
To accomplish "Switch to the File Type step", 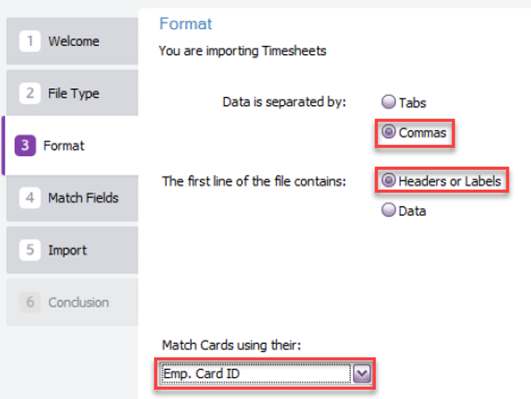I will tap(72, 93).
